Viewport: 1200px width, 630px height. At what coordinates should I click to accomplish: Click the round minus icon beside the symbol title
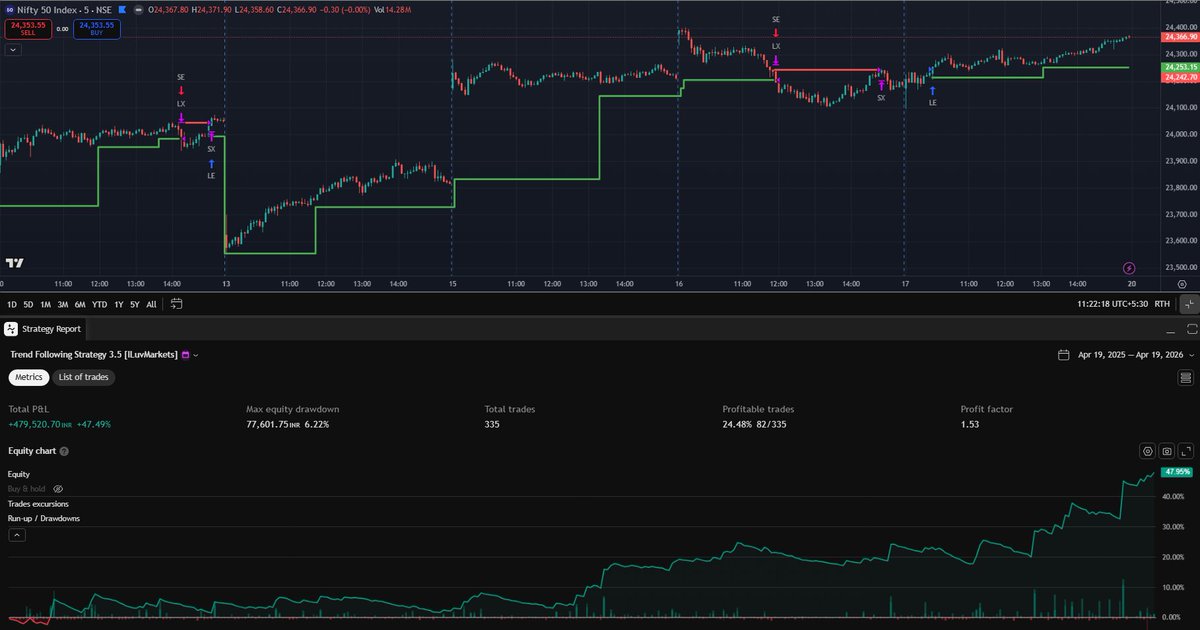pyautogui.click(x=138, y=10)
